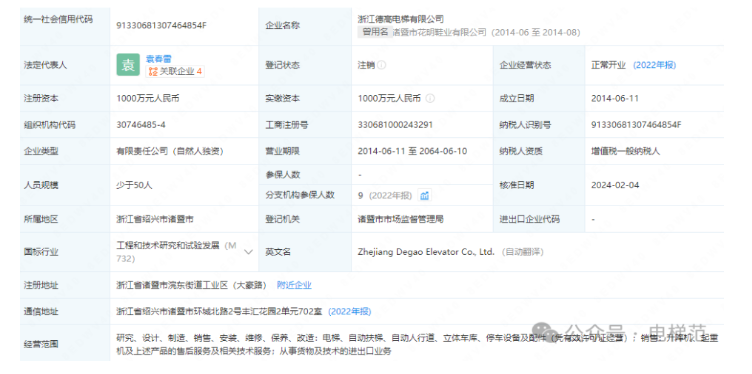
Task: Select 所属地区 value 浙江省绍兴市诸暨市
Action: pos(155,219)
